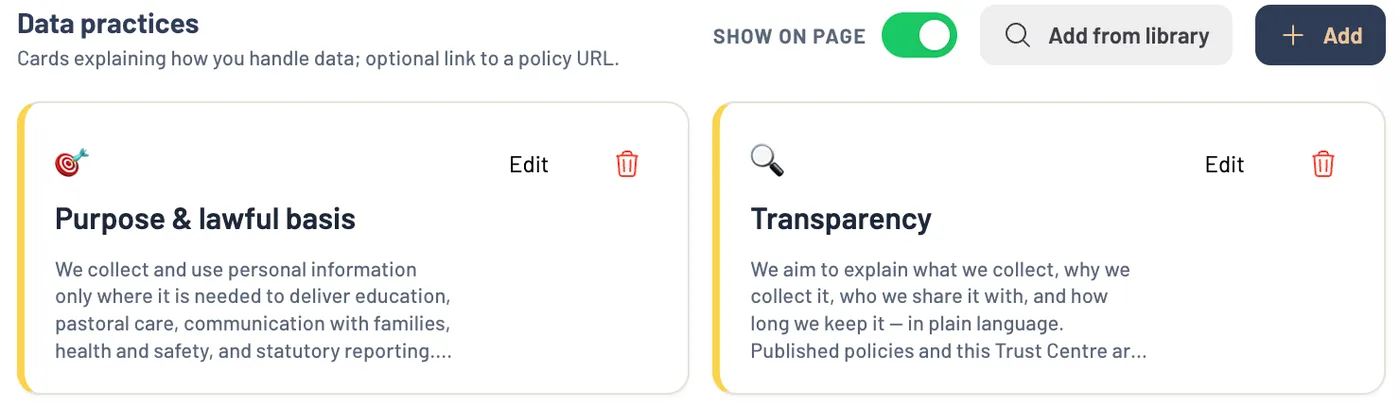Delete the Purpose & lawful basis card
This screenshot has width=1400, height=409.
(627, 164)
